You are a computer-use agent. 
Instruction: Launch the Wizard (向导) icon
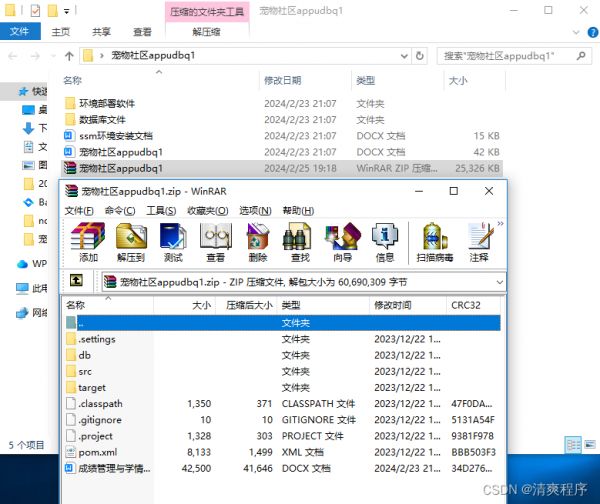[342, 242]
